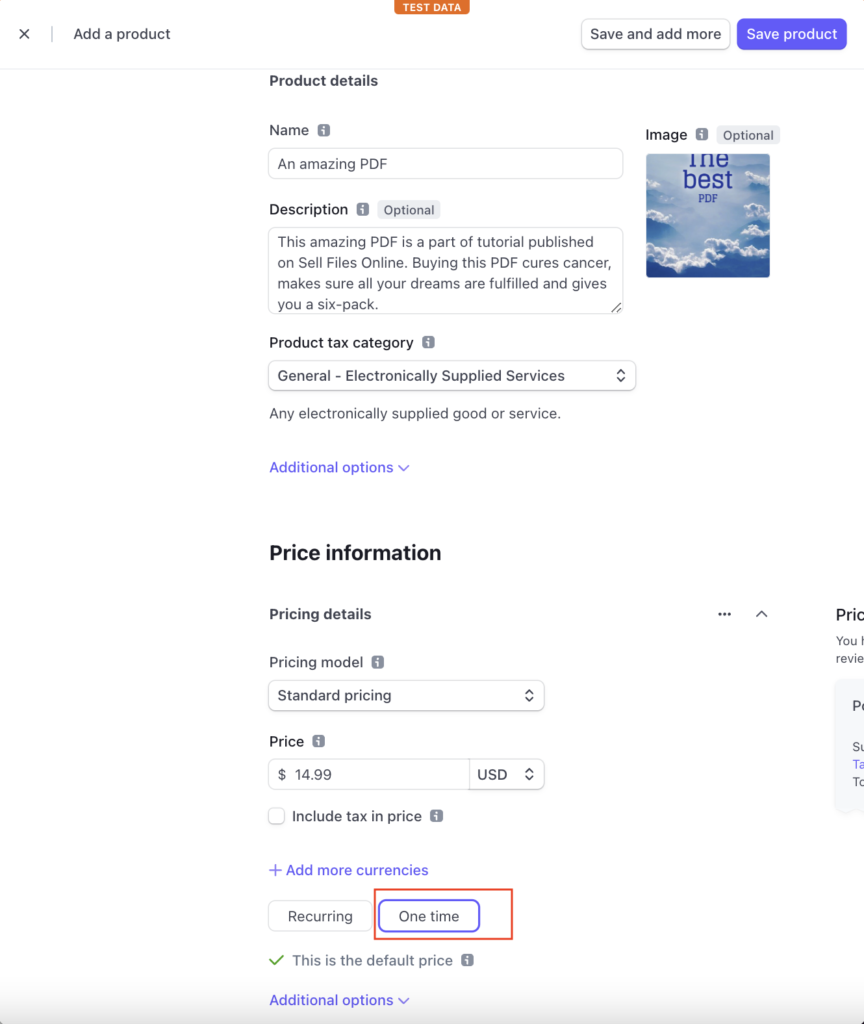Viewport: 864px width, 1024px height.
Task: Open the three-dot menu for Pricing details
Action: [724, 614]
